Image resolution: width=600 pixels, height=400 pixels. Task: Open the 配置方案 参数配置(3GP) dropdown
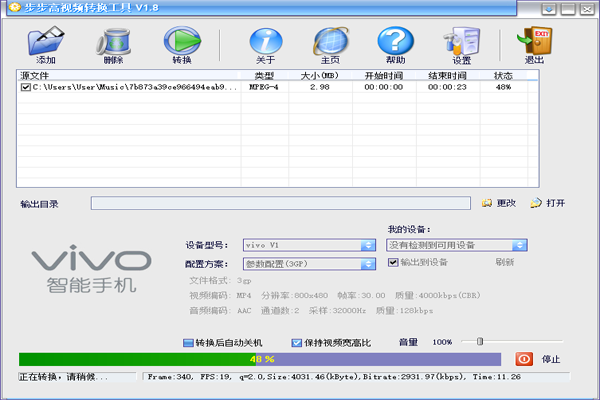point(310,264)
